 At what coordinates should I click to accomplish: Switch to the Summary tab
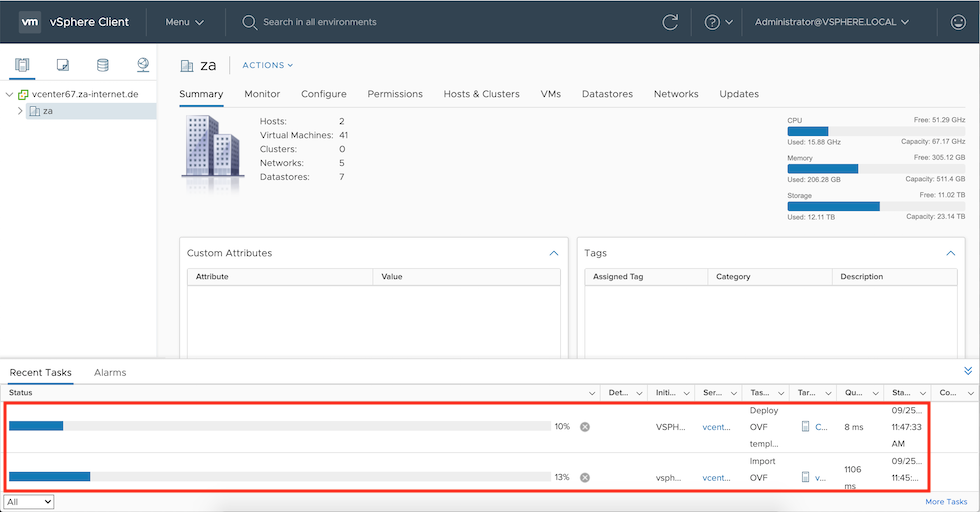[201, 94]
